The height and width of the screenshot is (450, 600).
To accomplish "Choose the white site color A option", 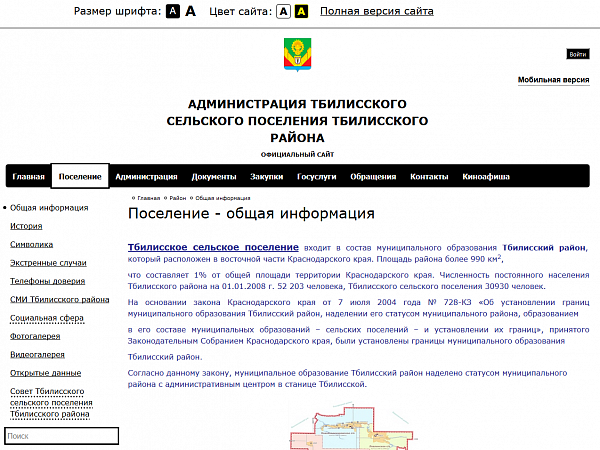I will click(283, 11).
